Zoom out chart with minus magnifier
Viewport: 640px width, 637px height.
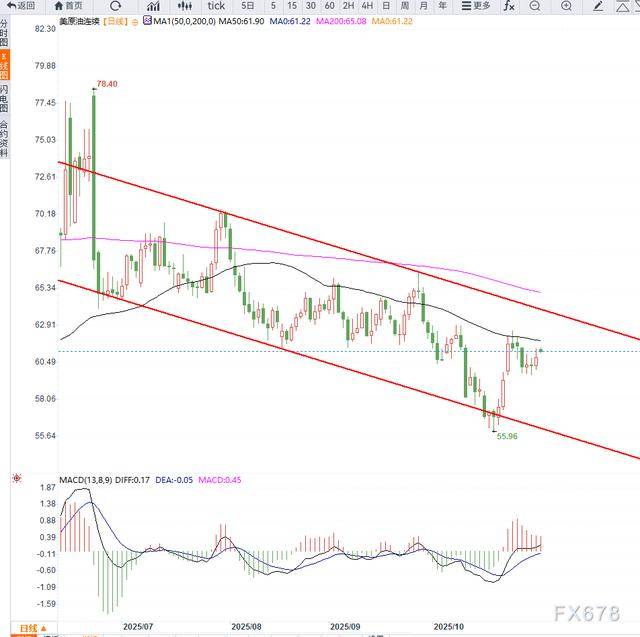(537, 6)
